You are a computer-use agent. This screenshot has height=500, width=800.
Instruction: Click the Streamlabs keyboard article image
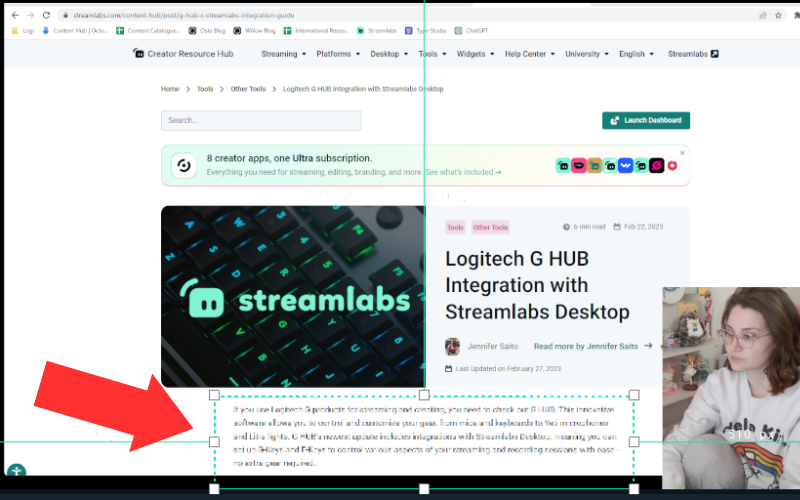coord(293,296)
